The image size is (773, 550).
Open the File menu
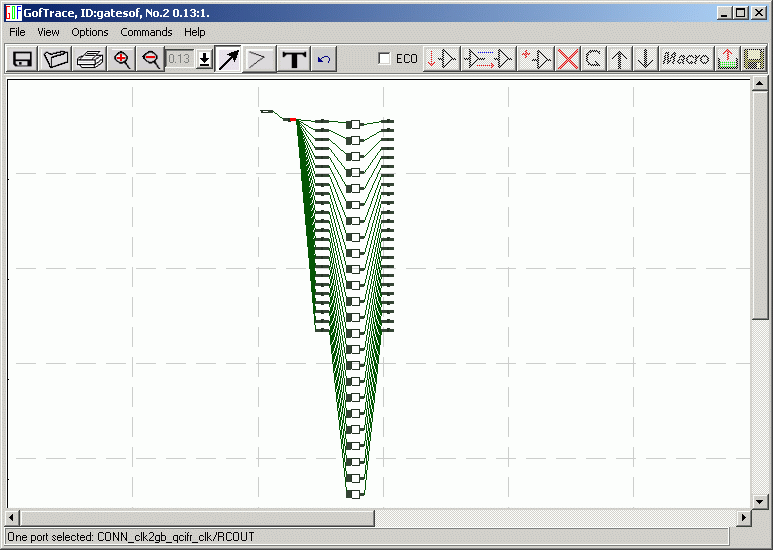17,32
